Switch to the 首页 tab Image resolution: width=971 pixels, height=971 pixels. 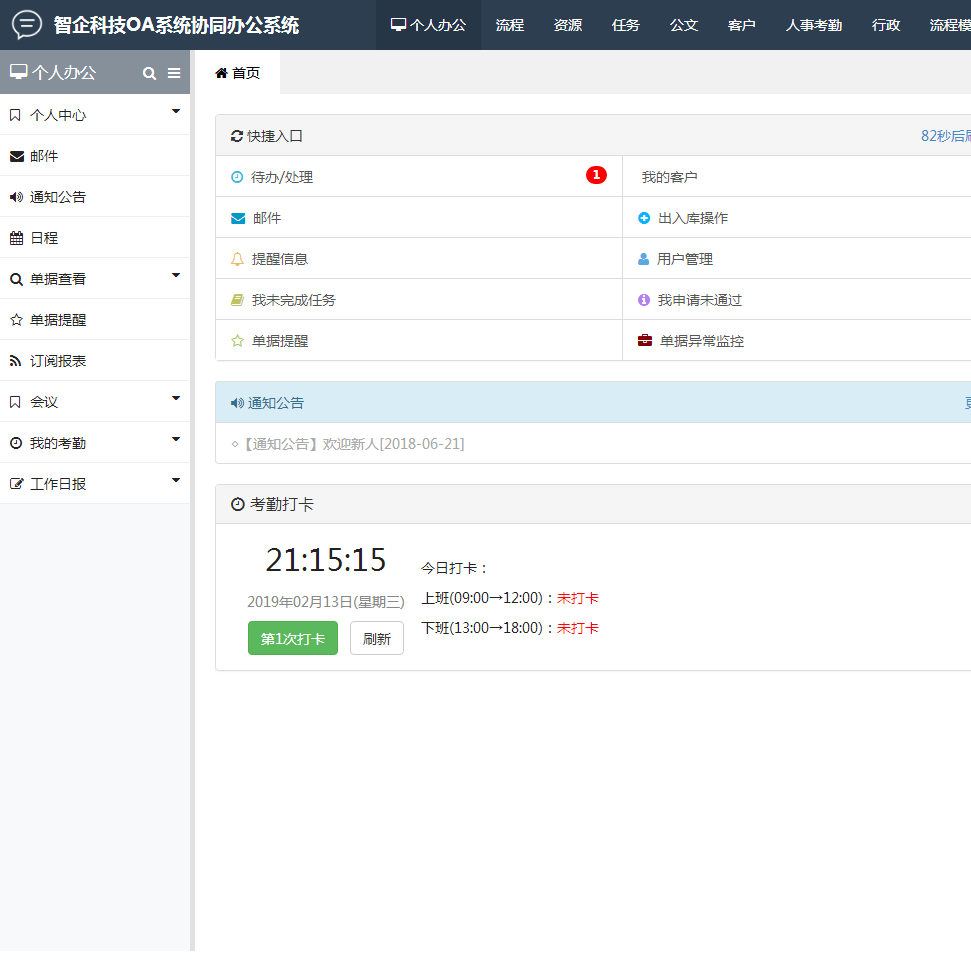pyautogui.click(x=238, y=73)
